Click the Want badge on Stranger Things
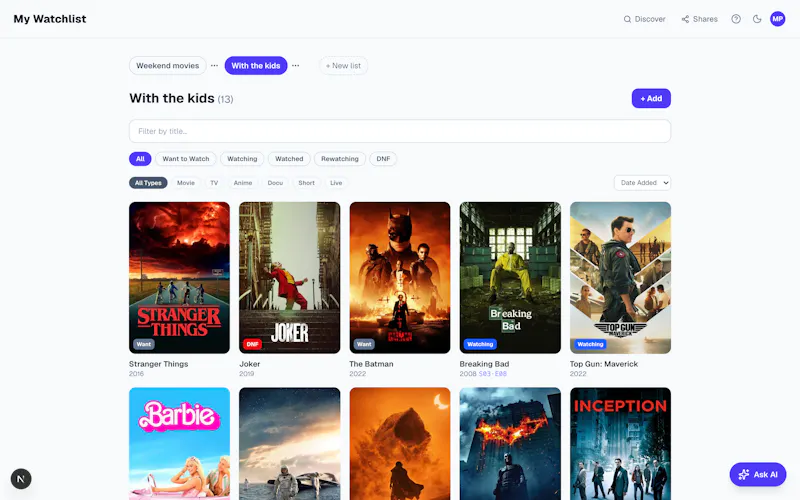Screen dimensions: 800x500 143,344
